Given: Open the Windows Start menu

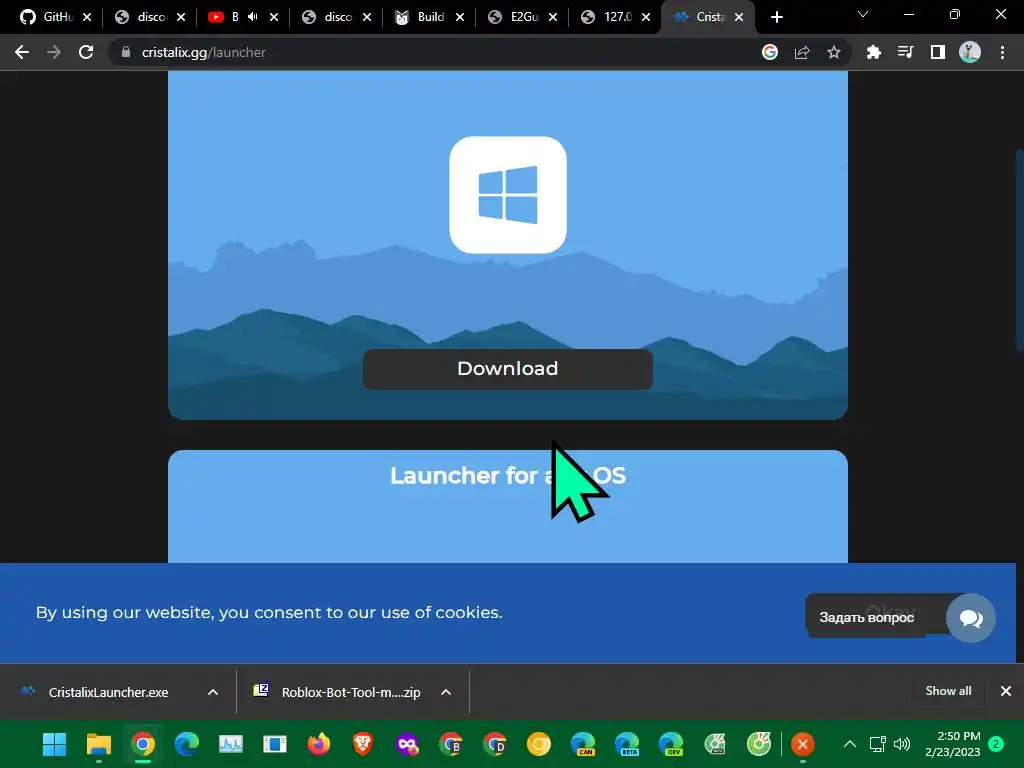Looking at the screenshot, I should coord(54,744).
